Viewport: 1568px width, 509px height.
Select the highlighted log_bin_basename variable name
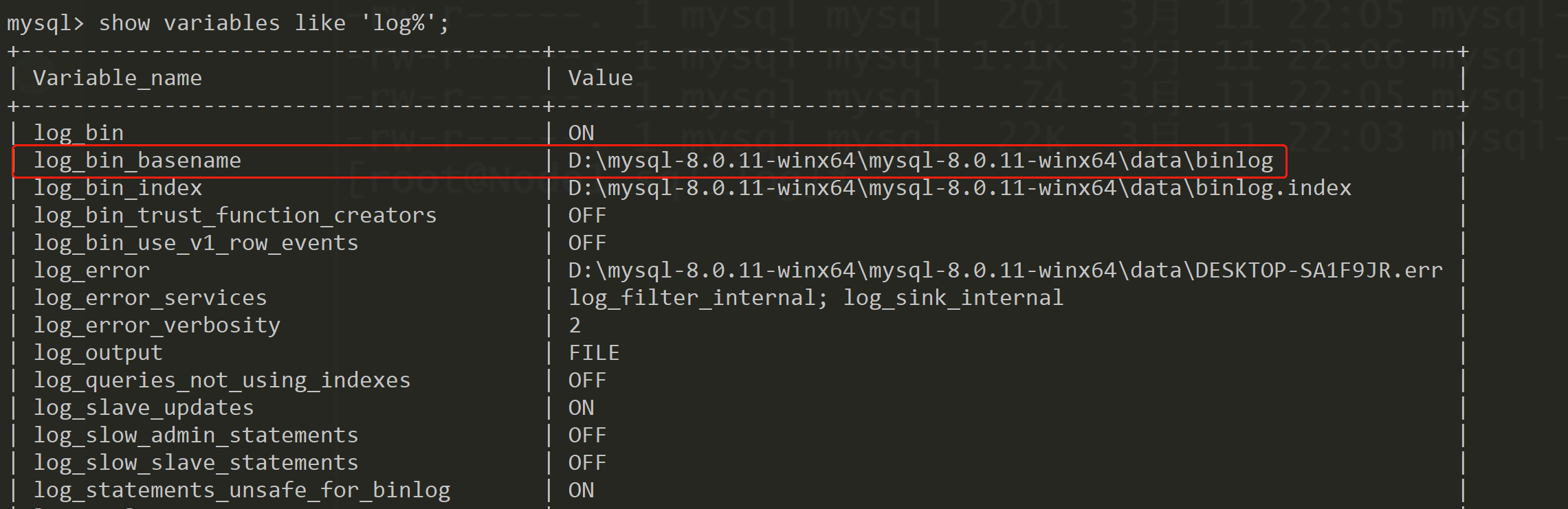click(x=137, y=161)
